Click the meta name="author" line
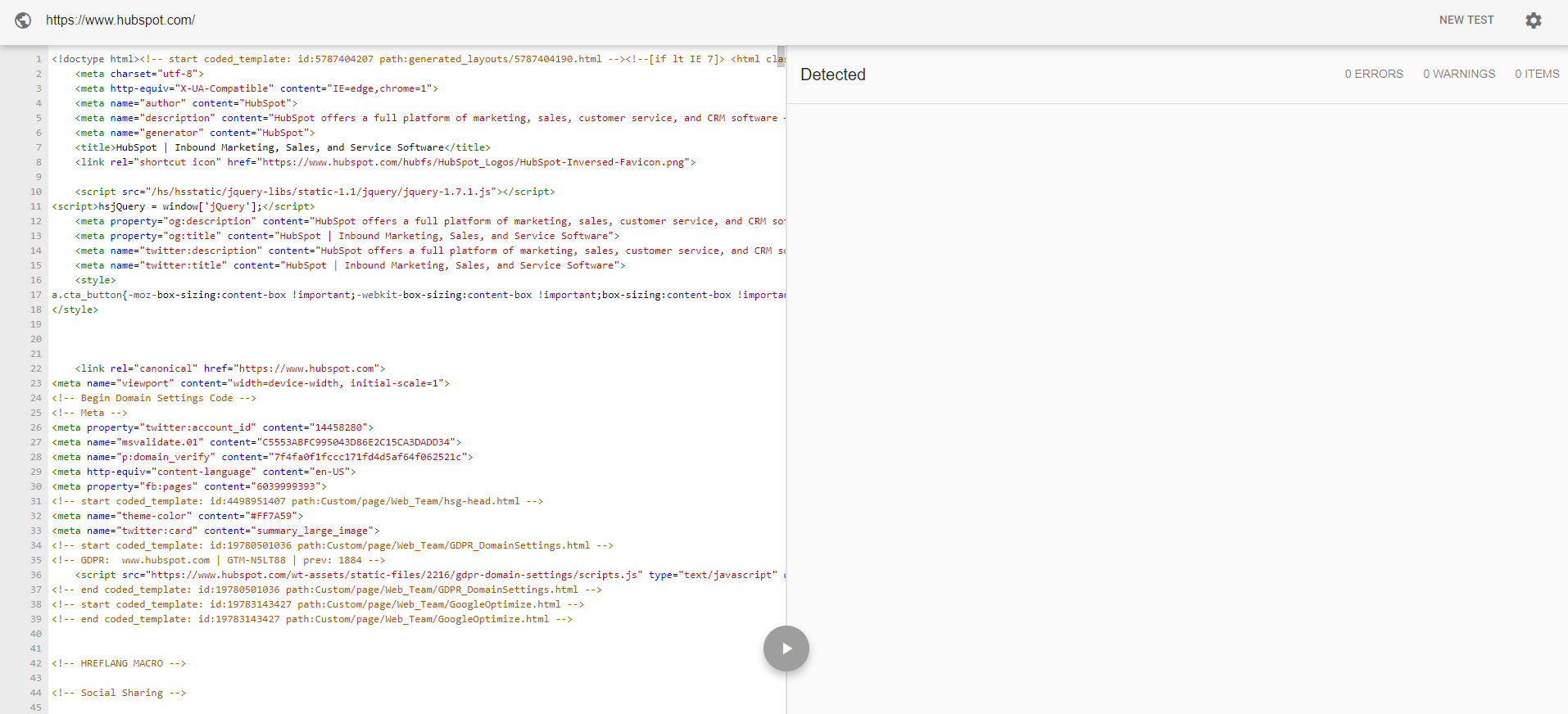Viewport: 1568px width, 714px height. click(186, 103)
